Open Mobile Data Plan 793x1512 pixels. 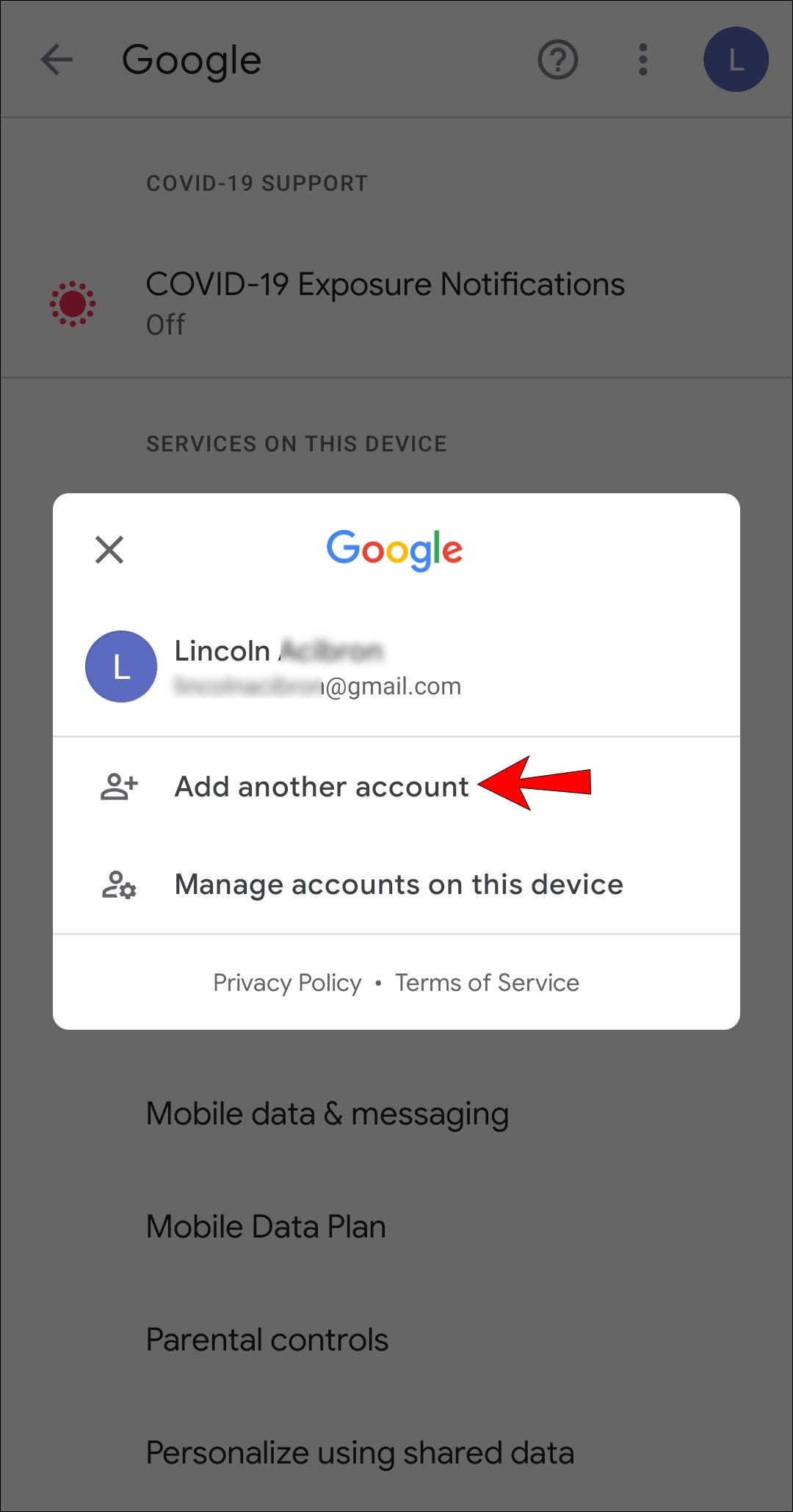coord(396,1227)
